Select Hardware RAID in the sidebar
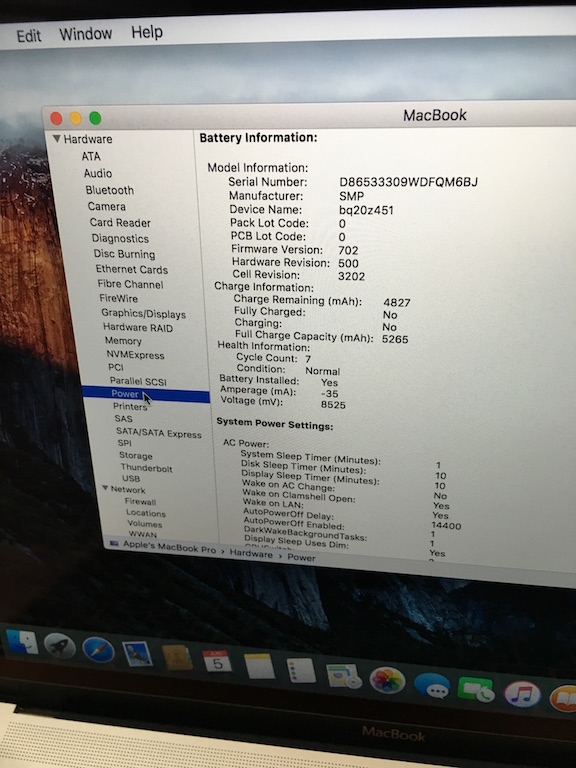The image size is (576, 768). [138, 328]
